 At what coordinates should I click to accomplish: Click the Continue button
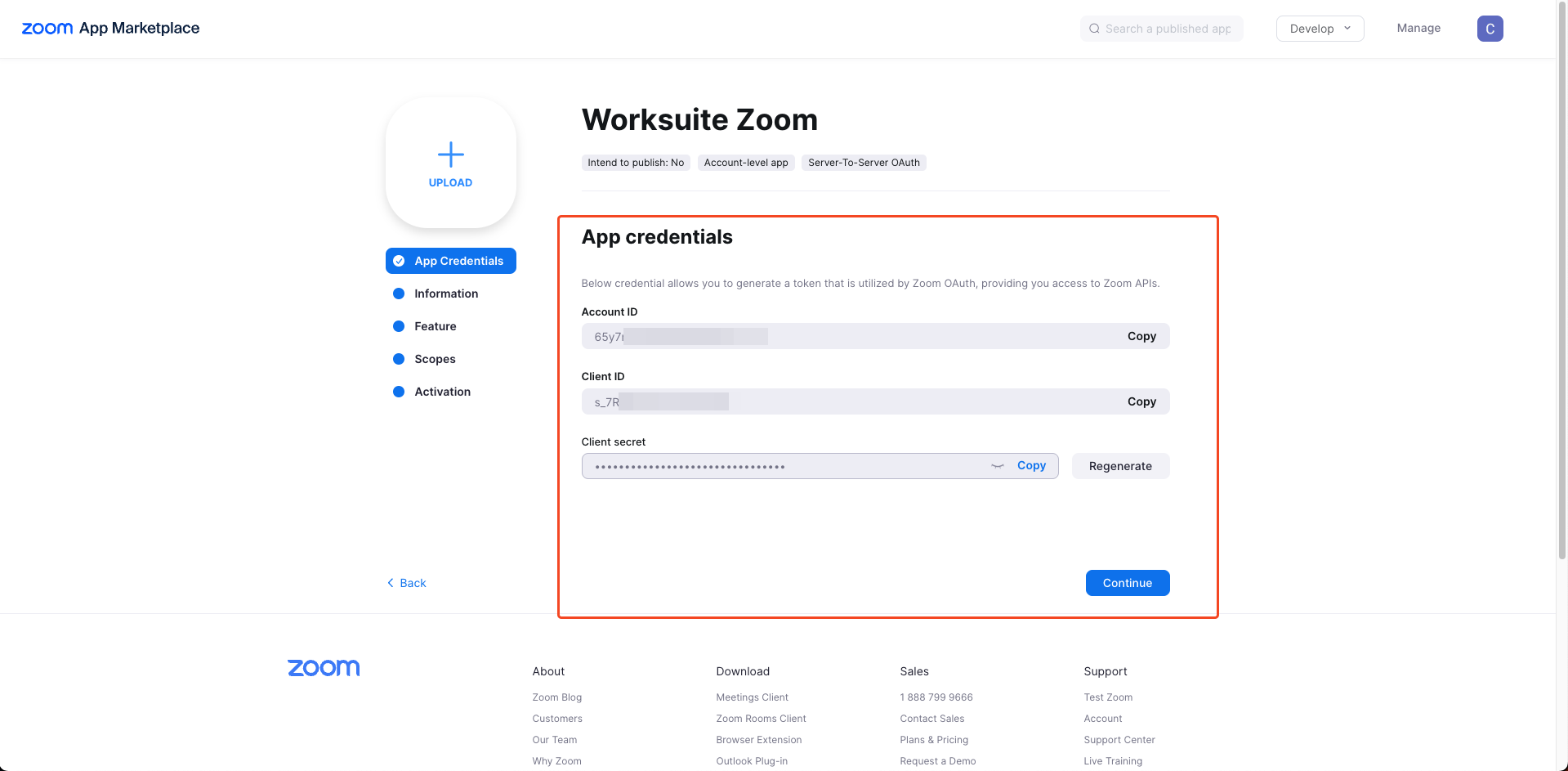pos(1128,583)
